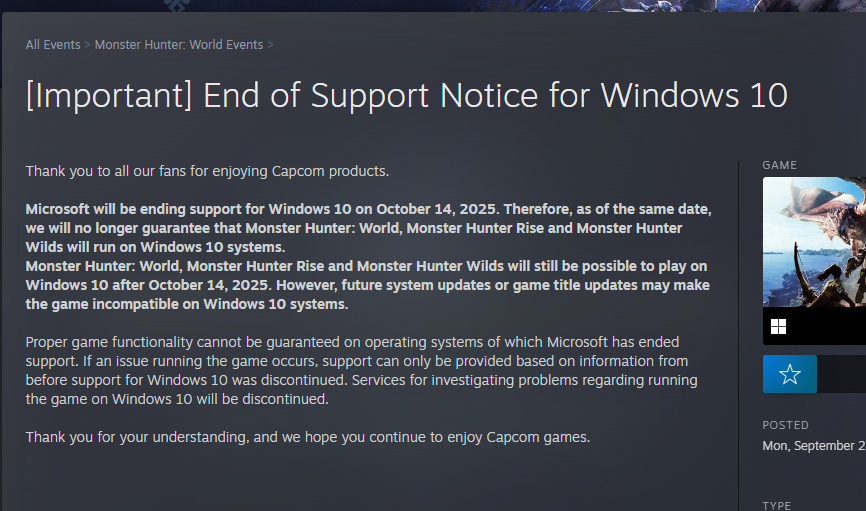This screenshot has height=511, width=866.
Task: Open the Monster Hunter game capsule image
Action: 814,242
